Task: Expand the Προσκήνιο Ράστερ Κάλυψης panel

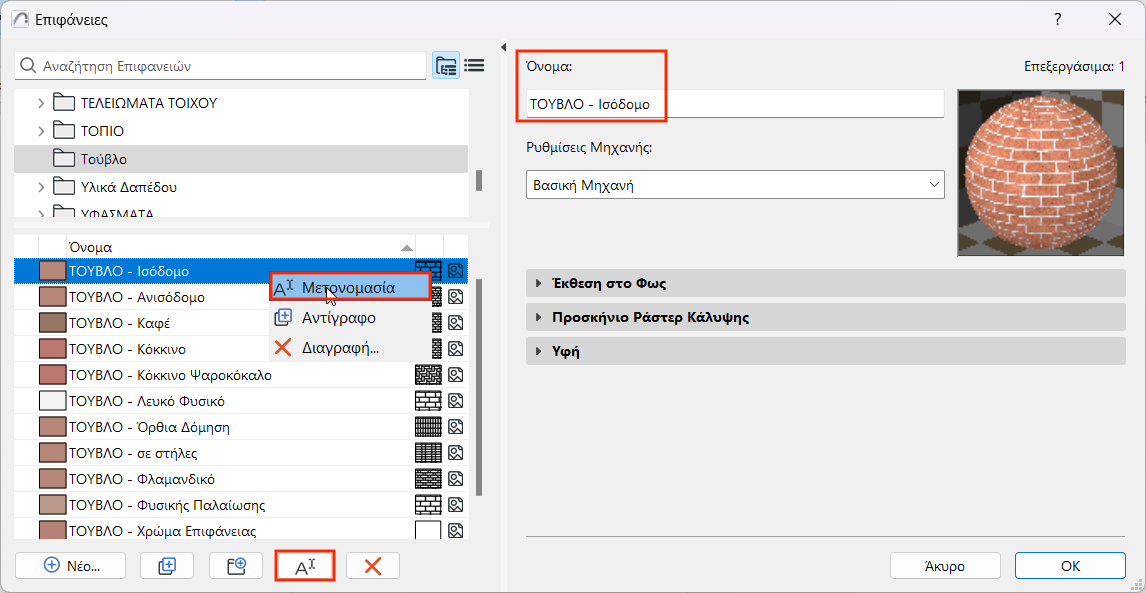Action: (539, 317)
